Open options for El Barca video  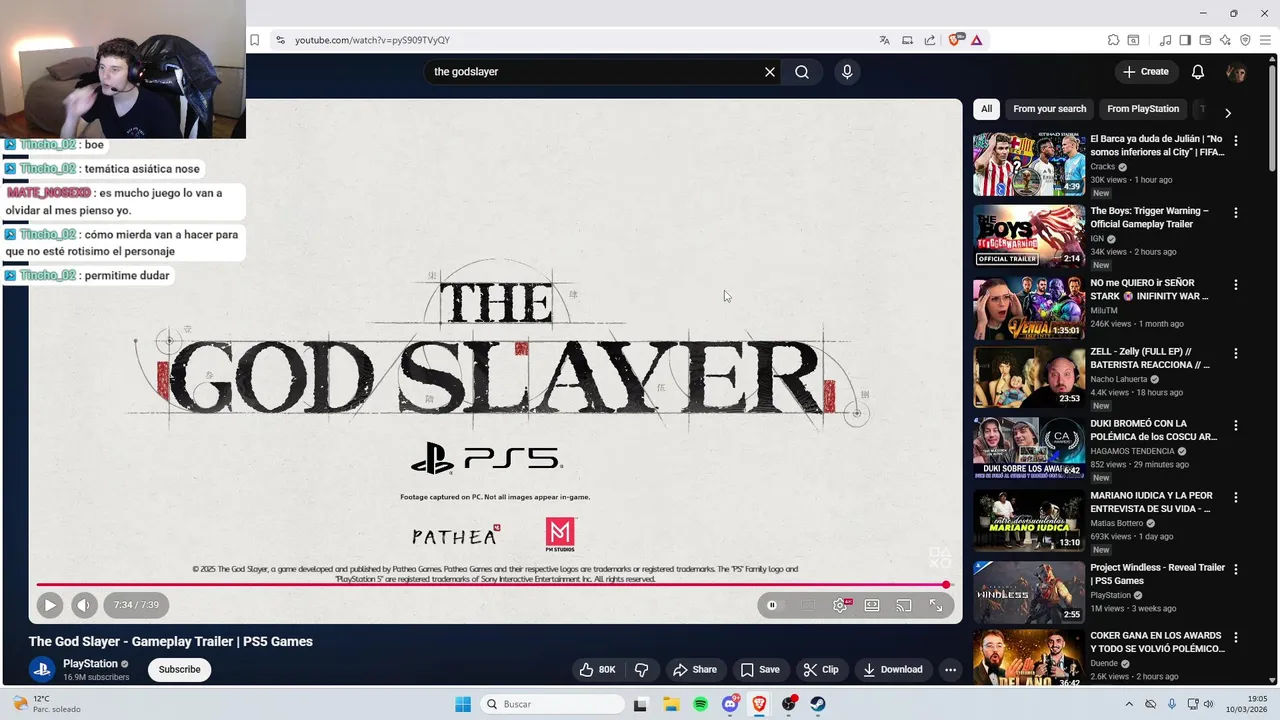(x=1236, y=141)
